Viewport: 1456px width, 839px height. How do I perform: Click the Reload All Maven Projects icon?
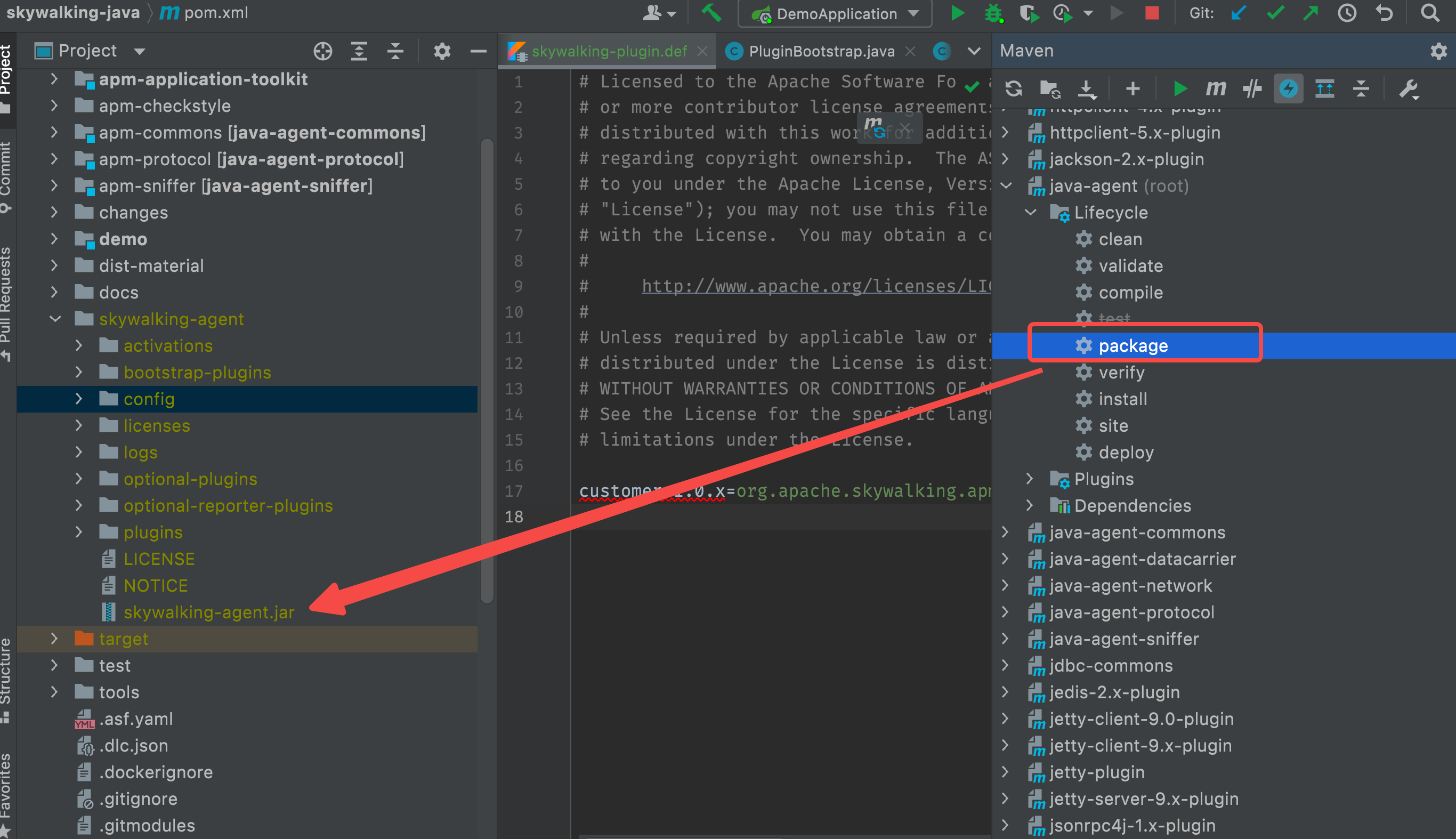click(1014, 88)
